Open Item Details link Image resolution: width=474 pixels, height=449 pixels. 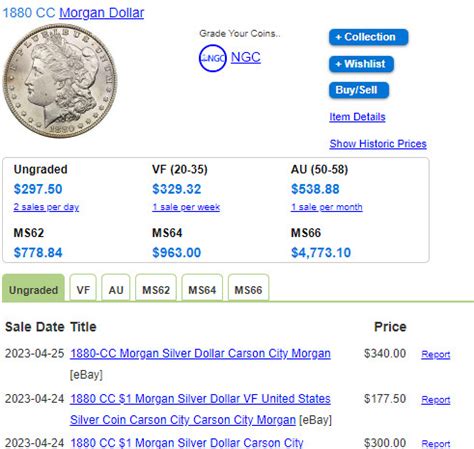pyautogui.click(x=357, y=117)
